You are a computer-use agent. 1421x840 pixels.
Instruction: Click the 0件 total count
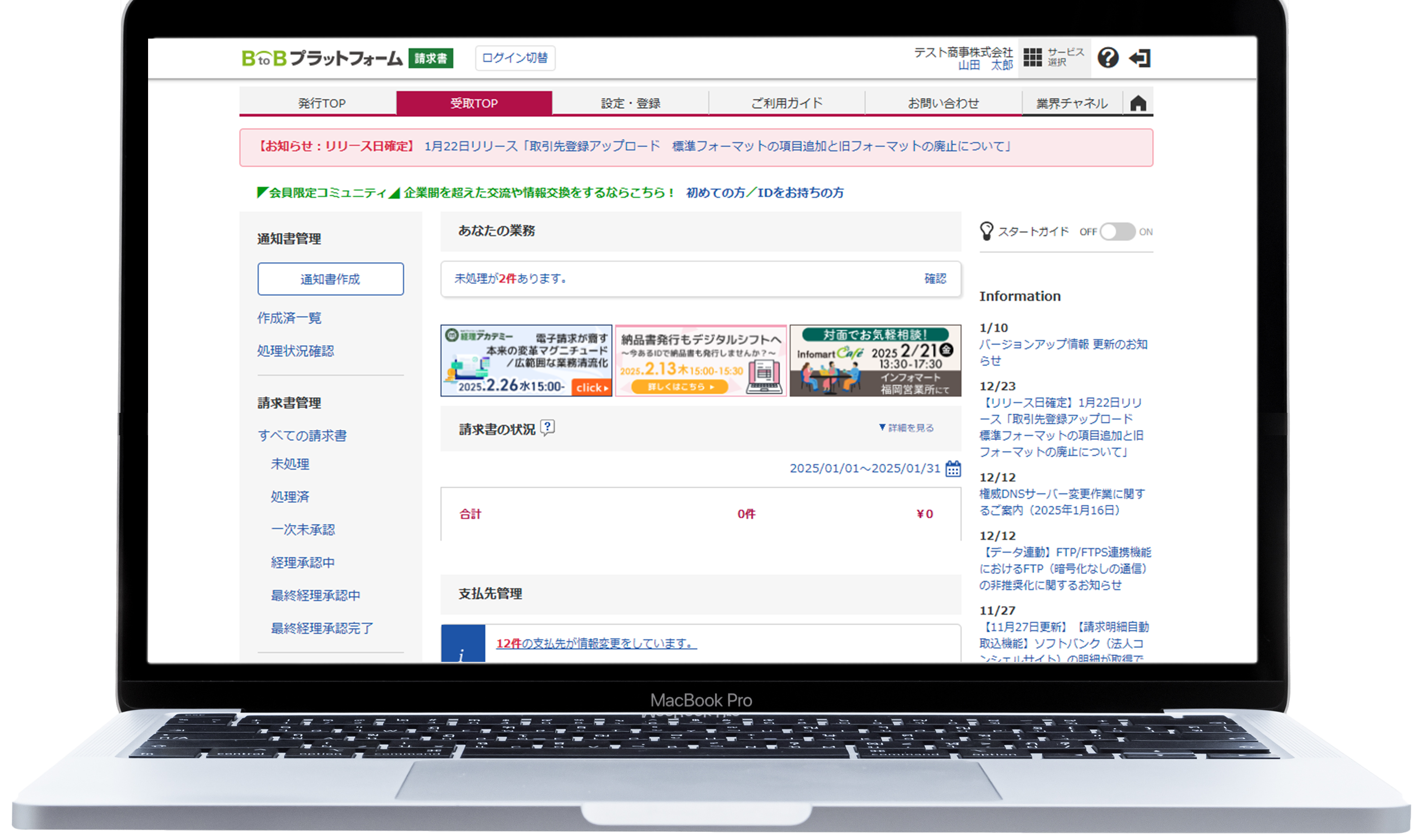pyautogui.click(x=746, y=514)
